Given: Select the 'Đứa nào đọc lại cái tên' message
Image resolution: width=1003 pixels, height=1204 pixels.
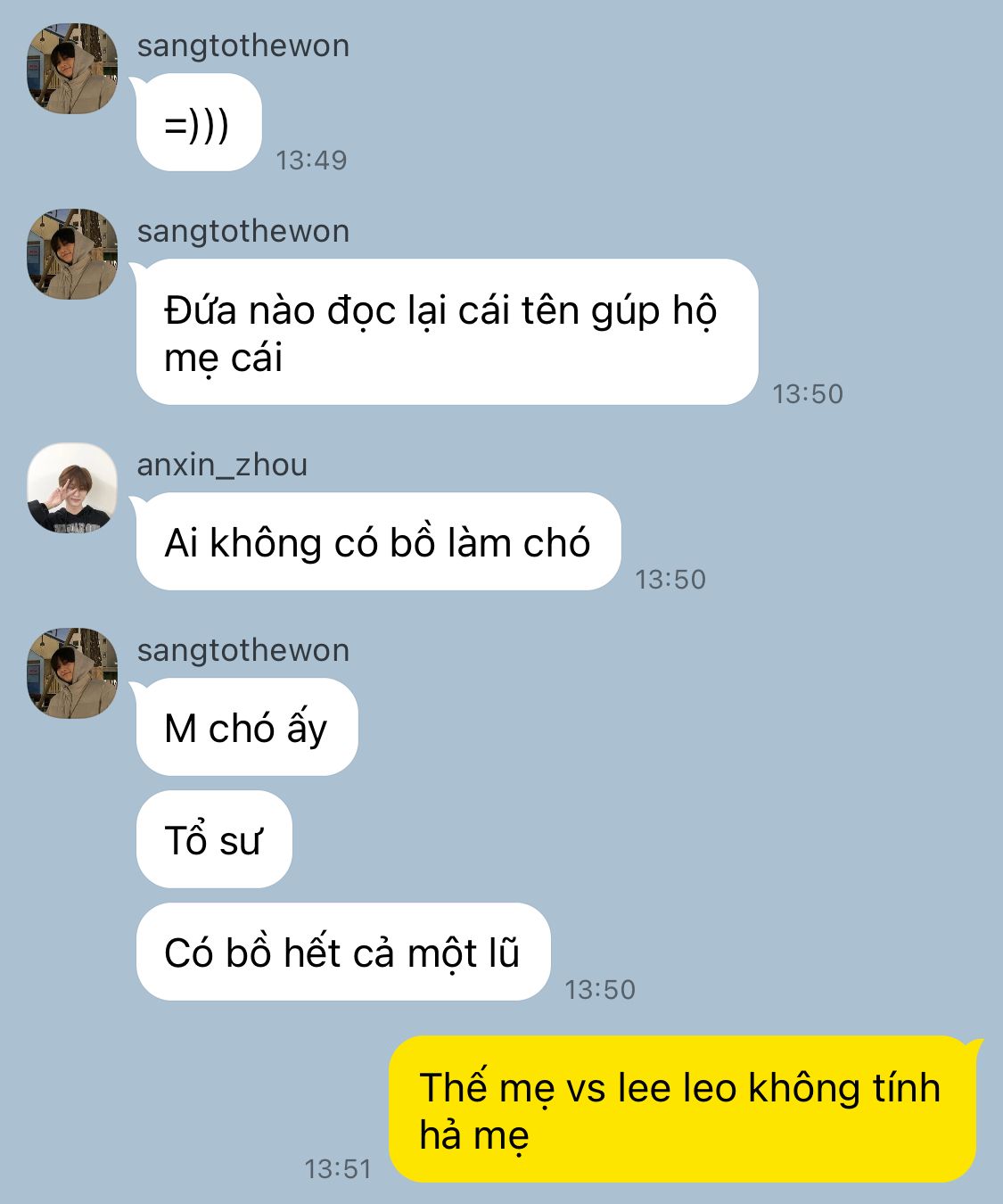Looking at the screenshot, I should tap(447, 332).
